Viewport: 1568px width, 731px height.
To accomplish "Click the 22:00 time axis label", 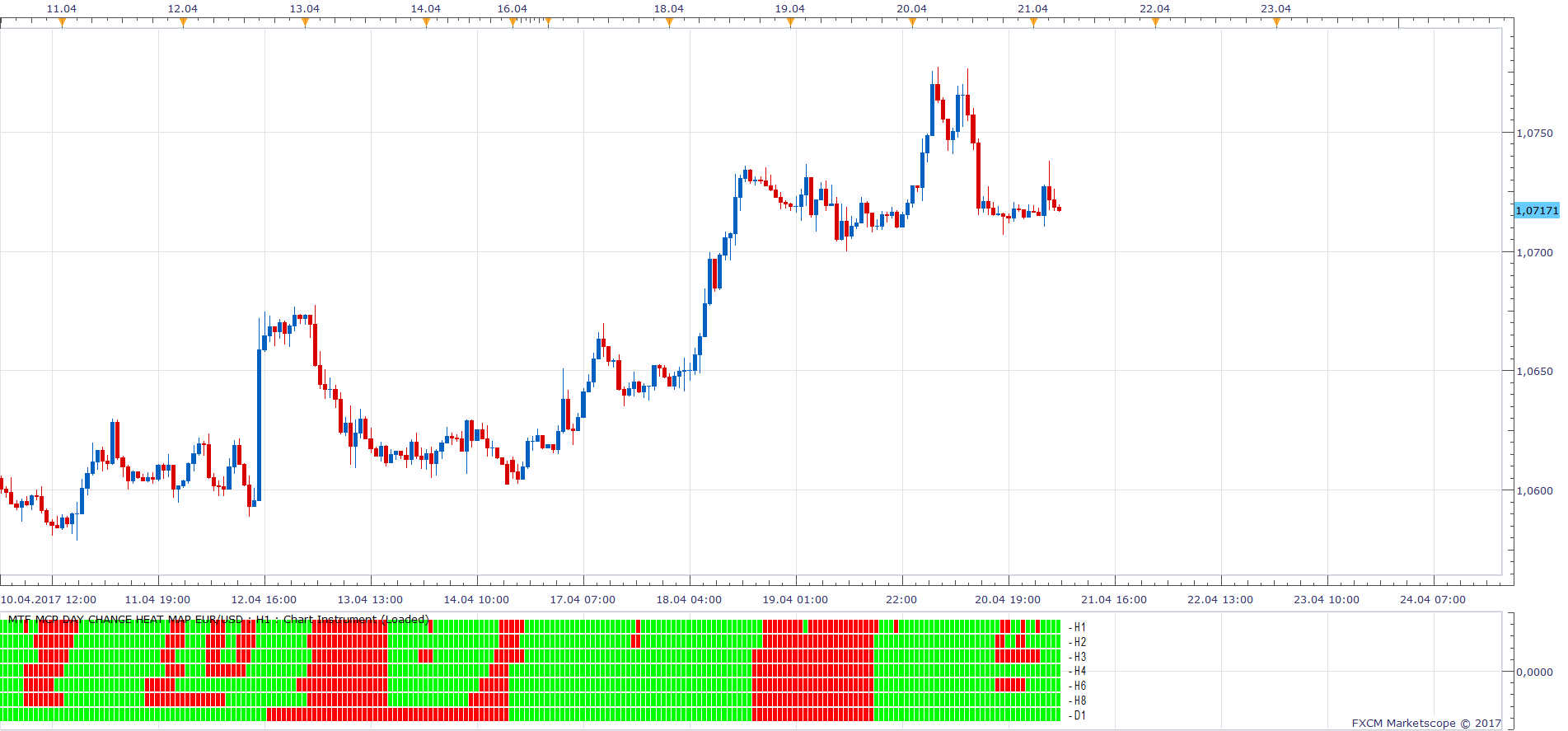I will 901,600.
